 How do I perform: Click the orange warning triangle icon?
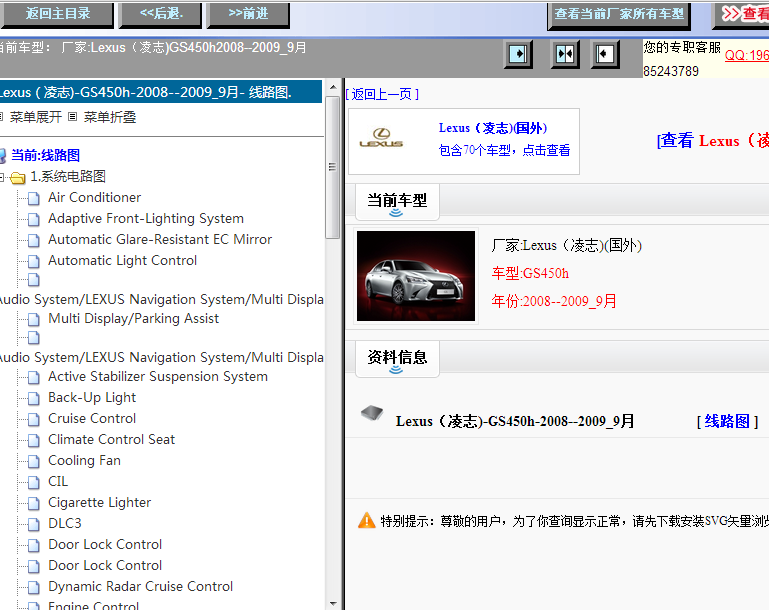[366, 520]
